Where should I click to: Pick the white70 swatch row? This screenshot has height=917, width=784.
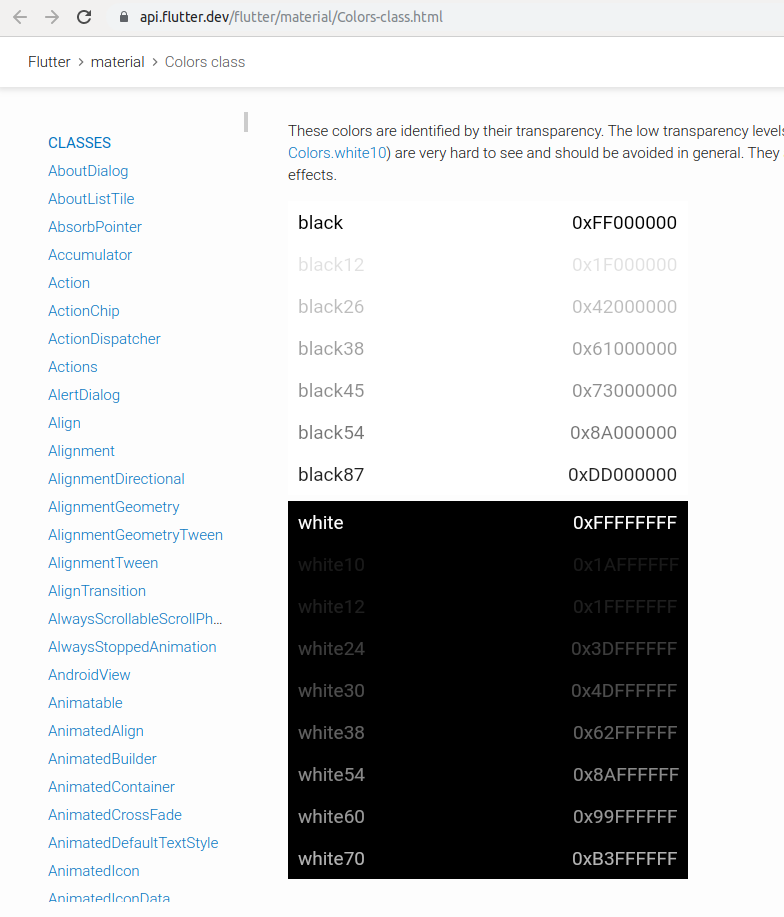tap(487, 859)
